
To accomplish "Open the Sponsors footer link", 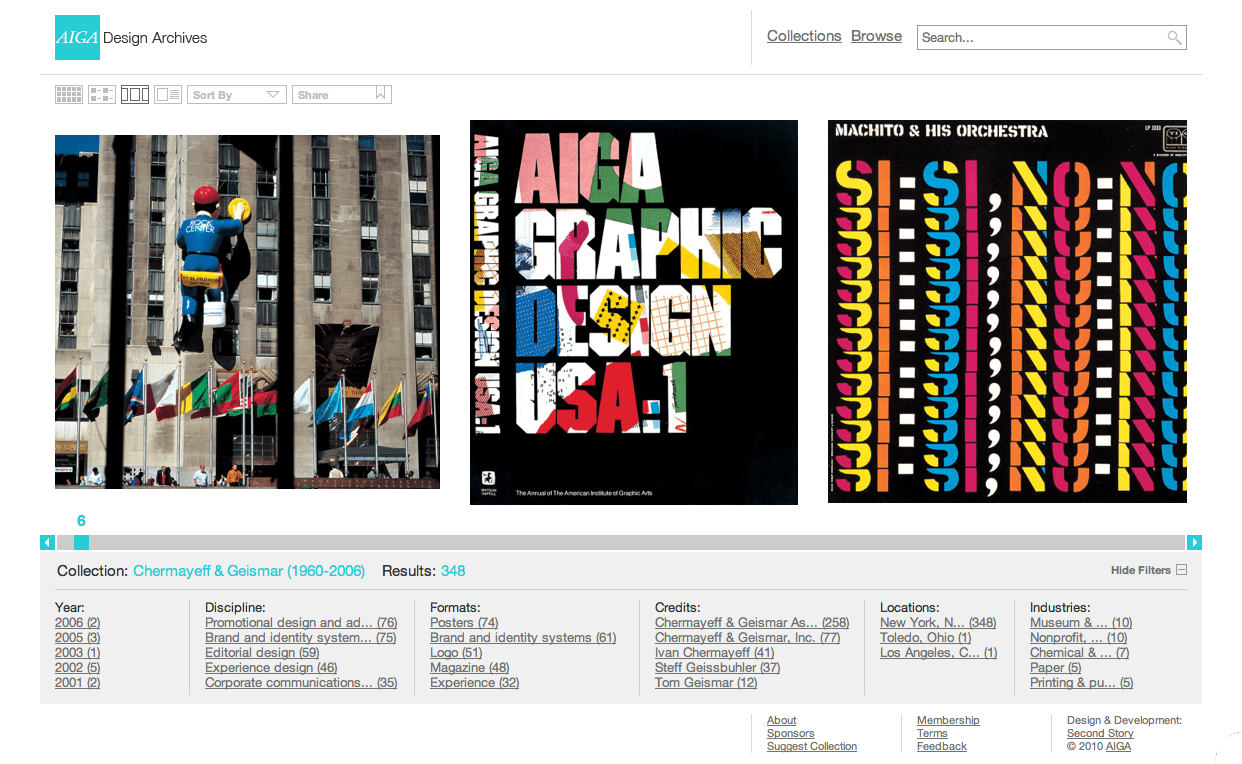I will pyautogui.click(x=791, y=733).
